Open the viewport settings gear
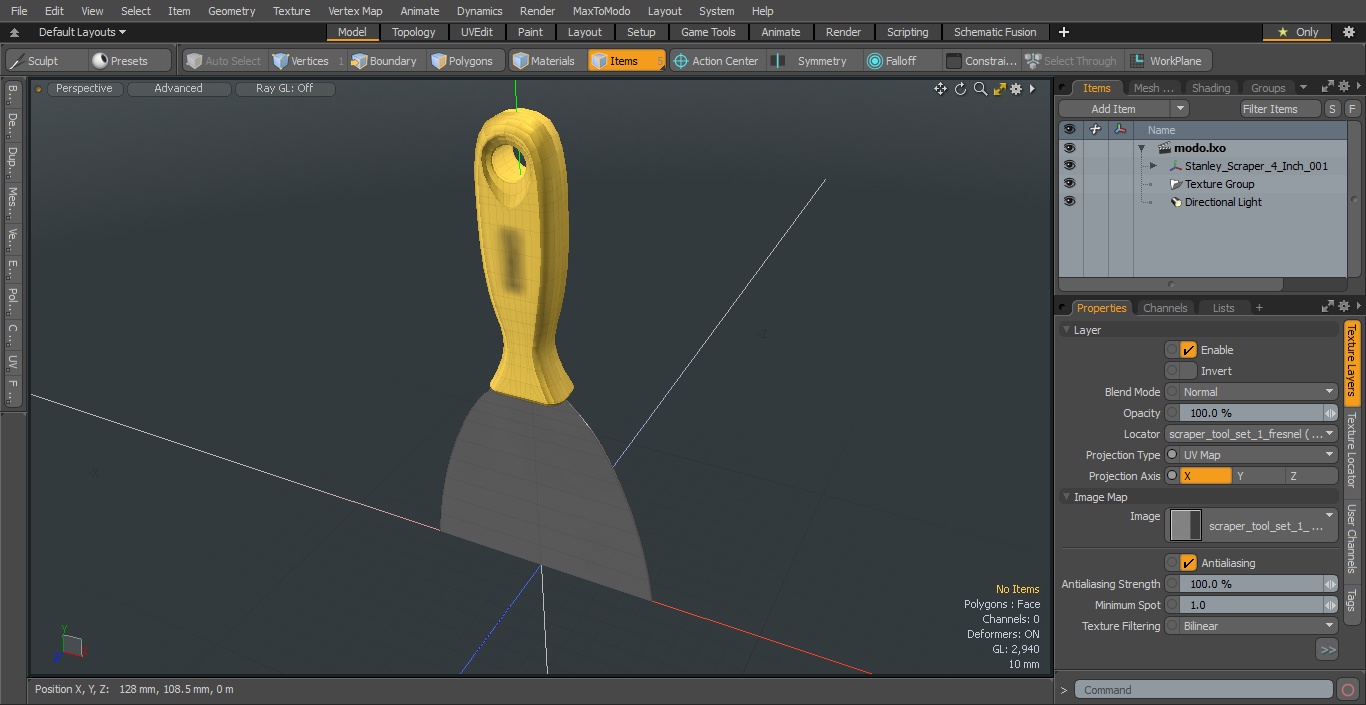This screenshot has height=705, width=1366. pos(1016,89)
